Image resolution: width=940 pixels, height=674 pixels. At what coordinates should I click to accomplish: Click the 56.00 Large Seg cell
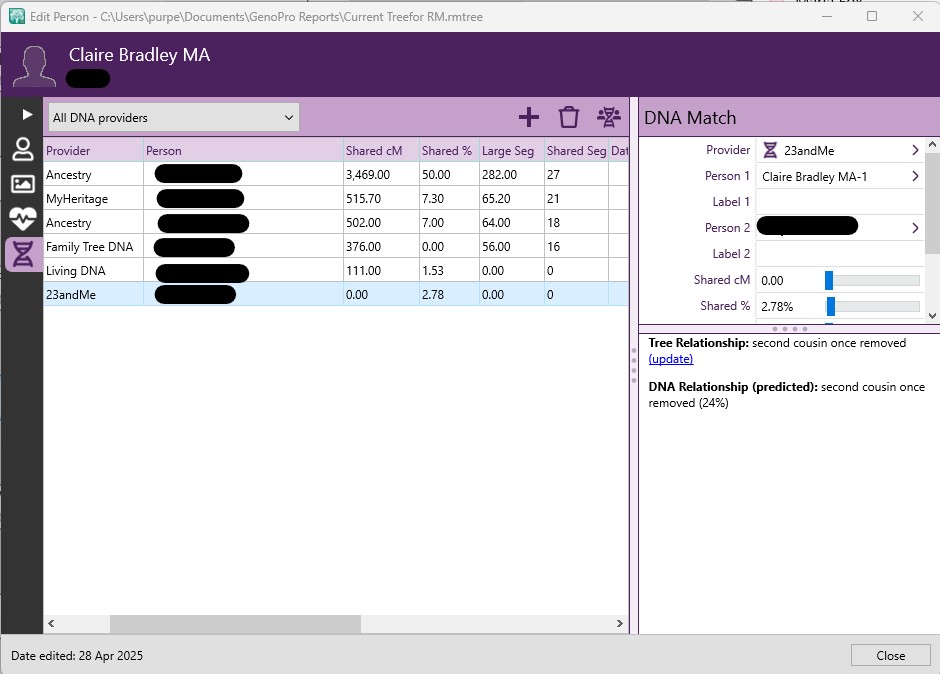(x=511, y=246)
